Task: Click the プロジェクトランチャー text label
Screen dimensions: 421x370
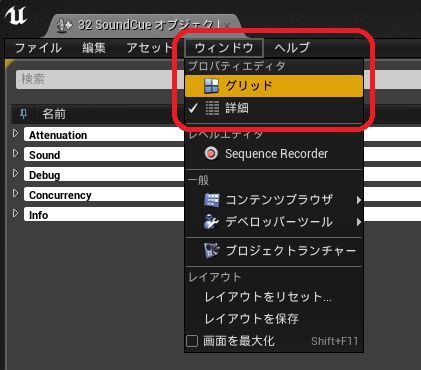Action: 291,251
